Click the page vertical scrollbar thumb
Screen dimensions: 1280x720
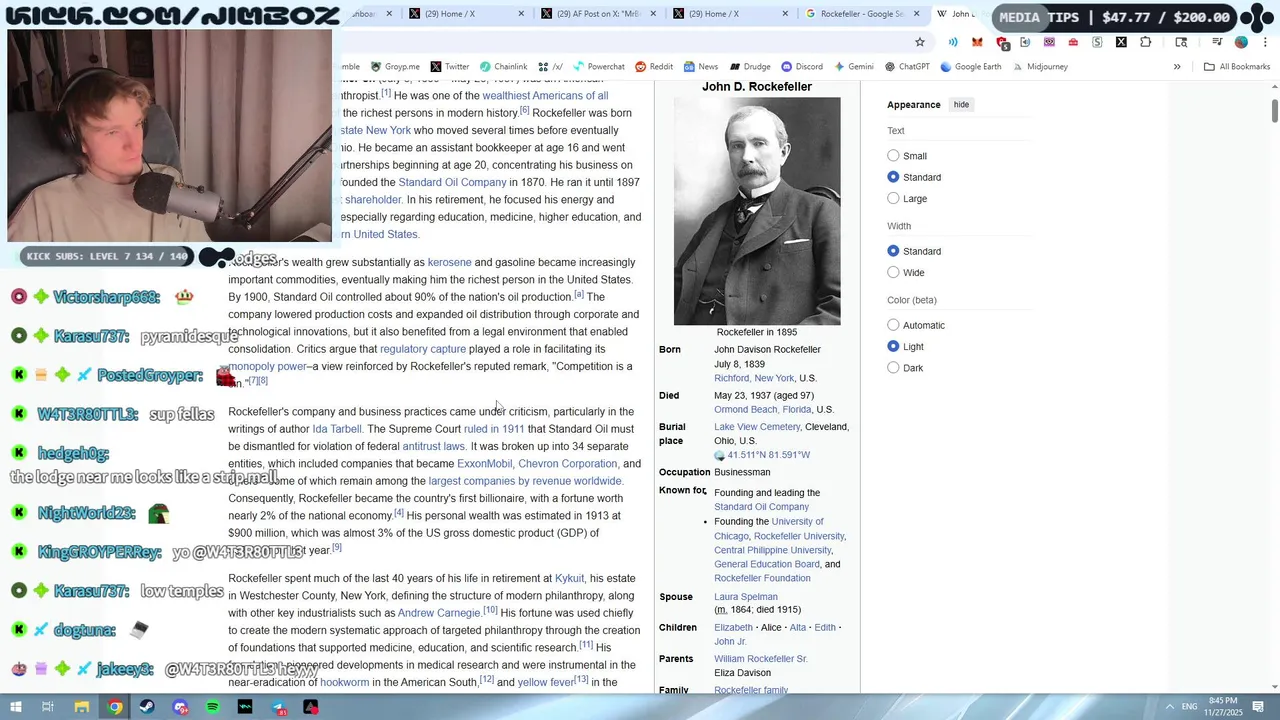[x=1274, y=110]
